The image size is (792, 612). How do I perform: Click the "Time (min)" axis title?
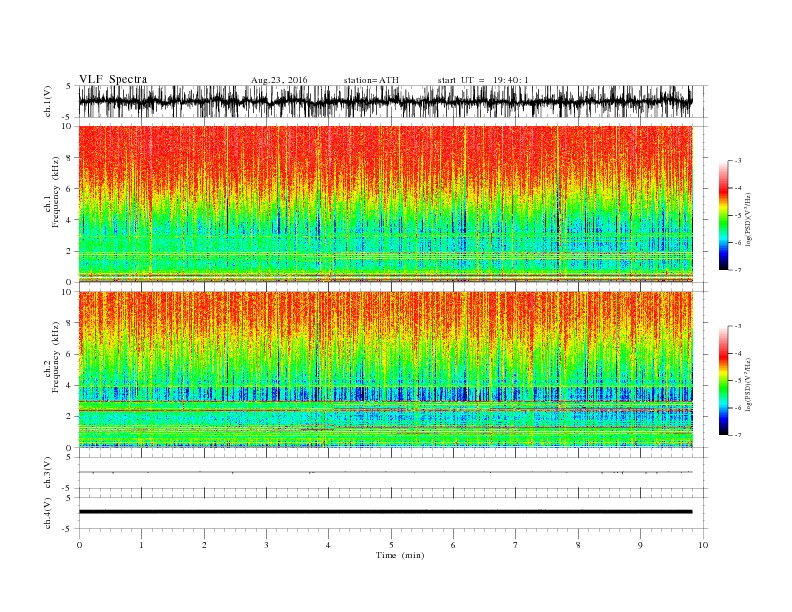(x=400, y=555)
